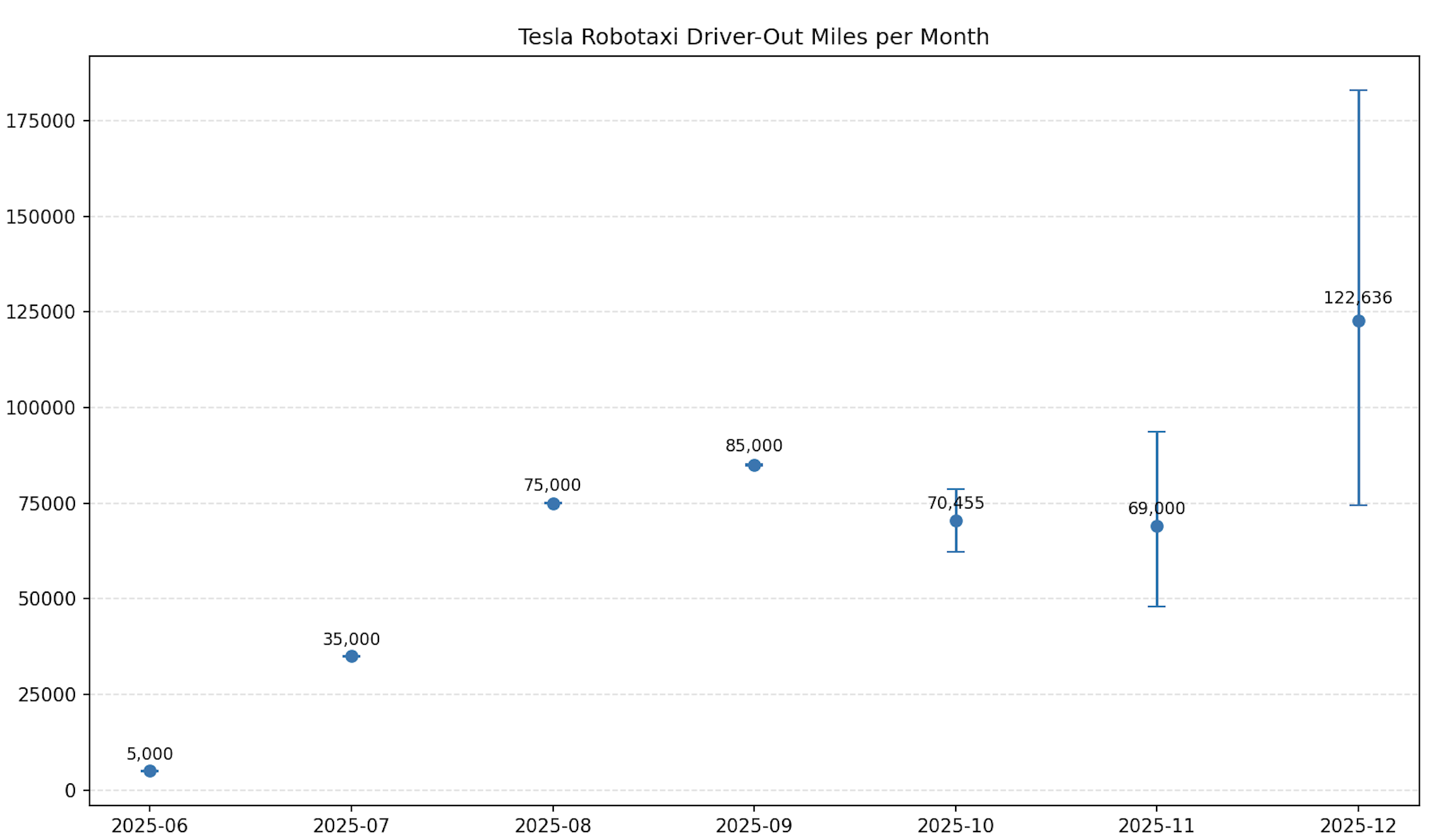
Task: Select the 75,000 point for 2025-08
Action: pyautogui.click(x=553, y=503)
